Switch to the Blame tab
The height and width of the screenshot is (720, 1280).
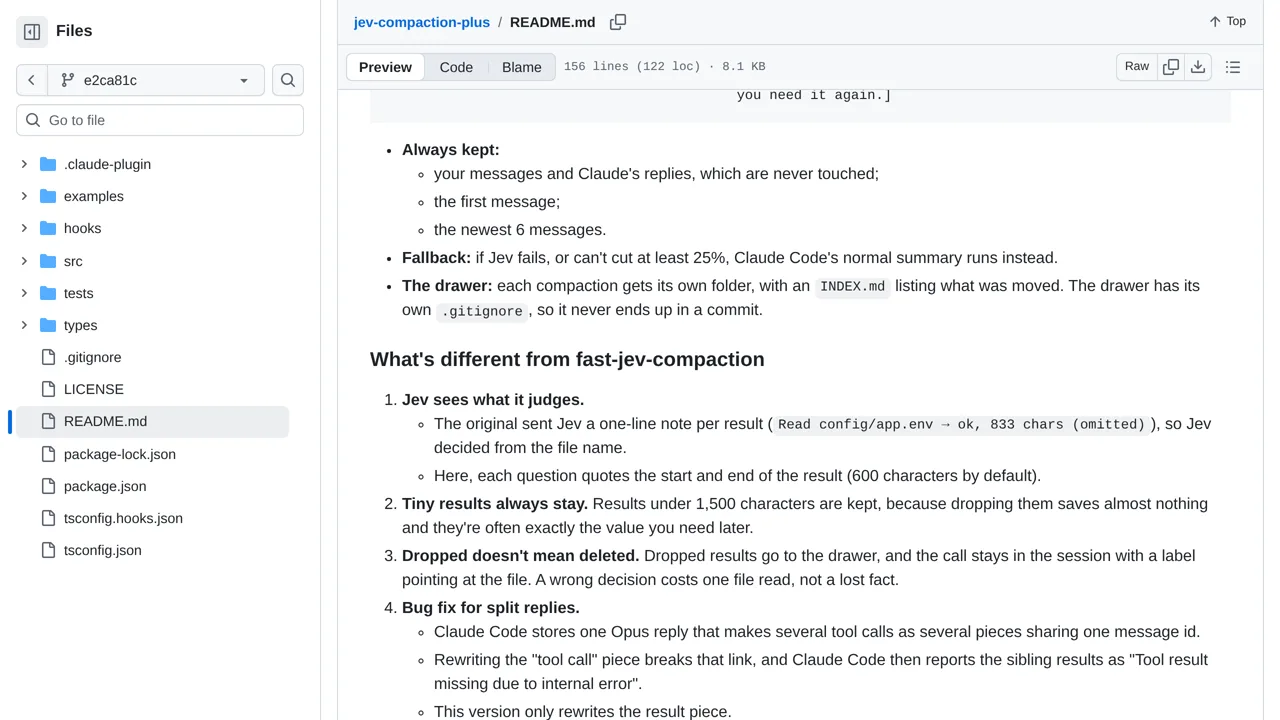[x=522, y=67]
